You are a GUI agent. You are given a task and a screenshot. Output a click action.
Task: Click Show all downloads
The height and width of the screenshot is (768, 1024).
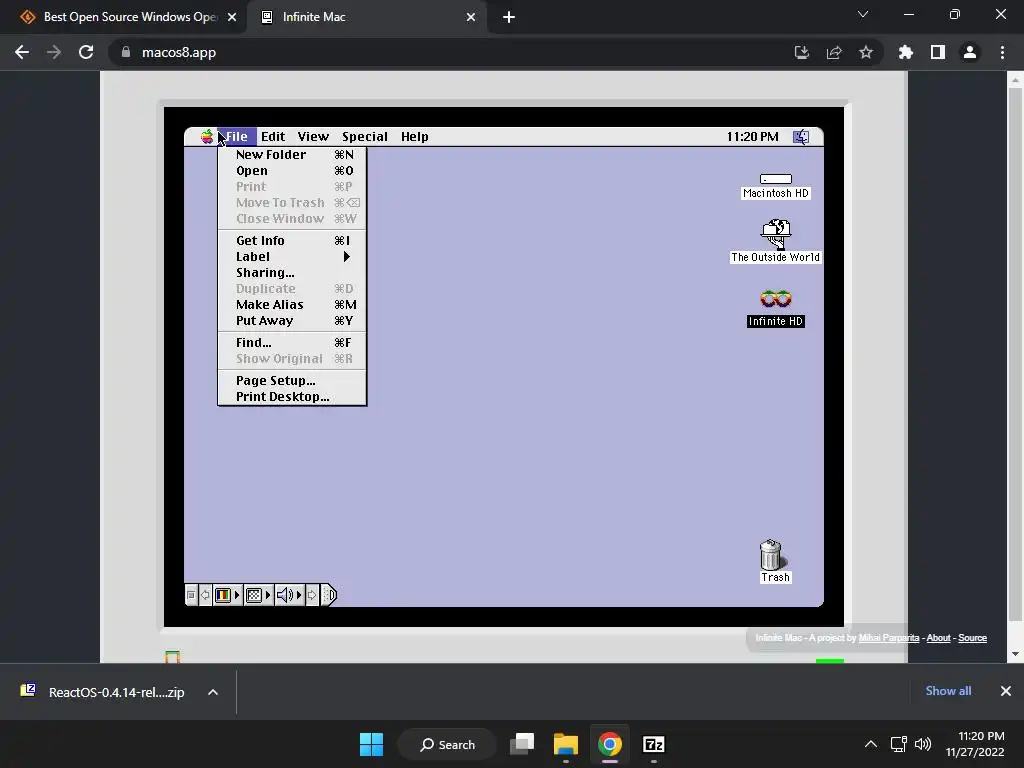(x=948, y=691)
